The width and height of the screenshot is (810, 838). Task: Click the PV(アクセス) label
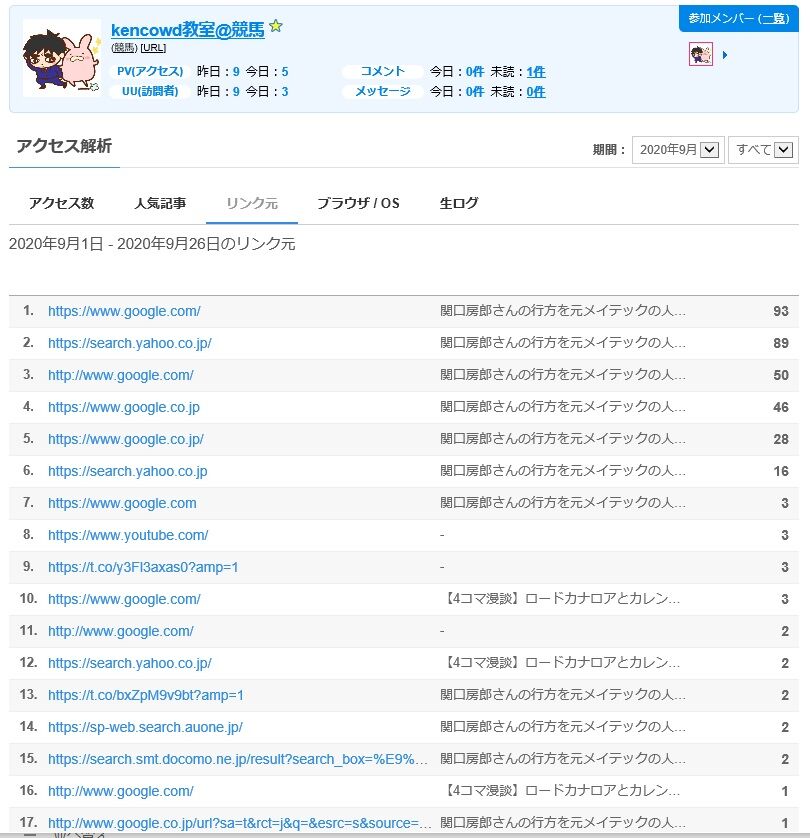tap(150, 72)
